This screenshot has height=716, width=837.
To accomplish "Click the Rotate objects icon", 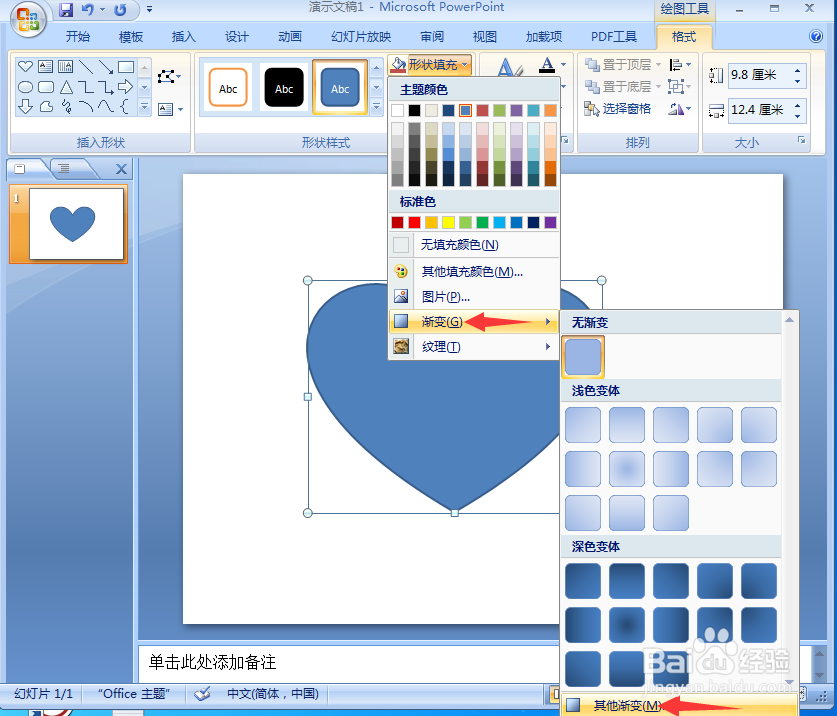I will (x=676, y=109).
